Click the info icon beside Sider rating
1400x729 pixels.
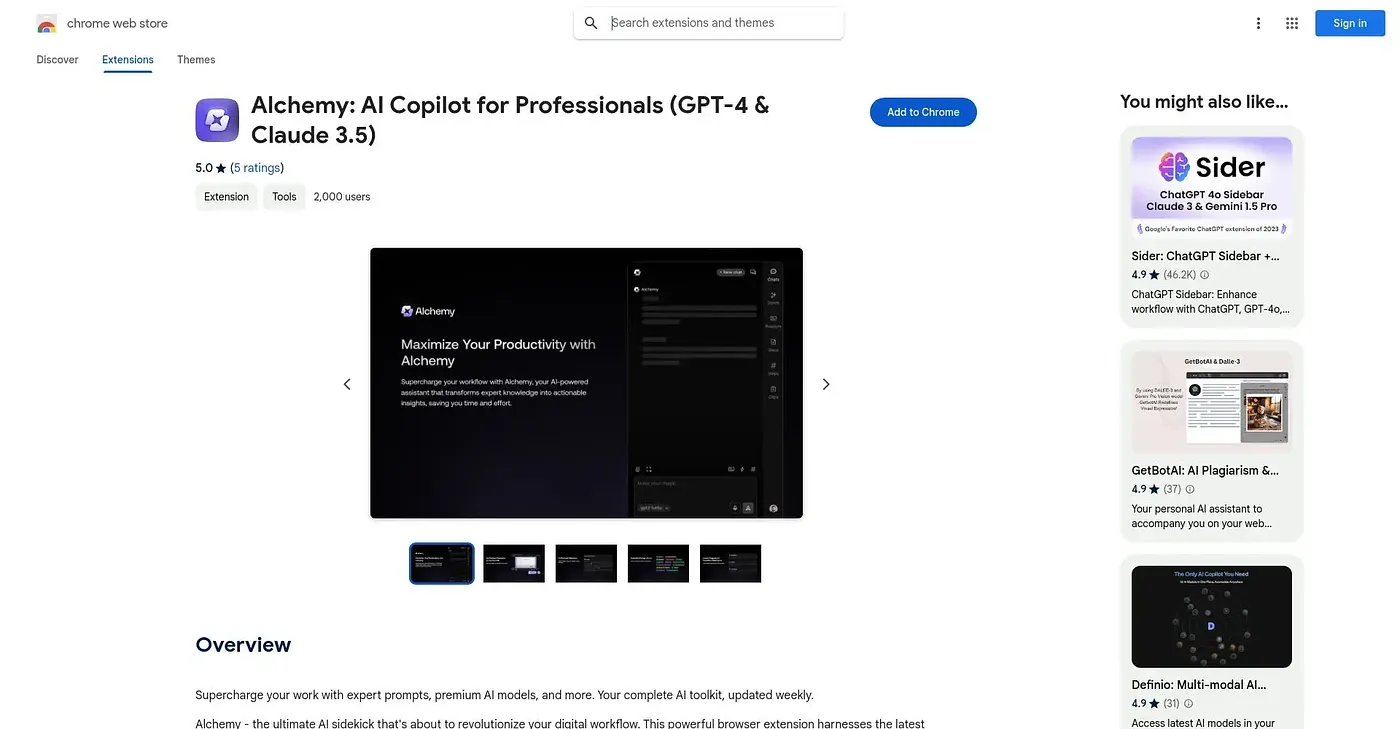[1204, 275]
